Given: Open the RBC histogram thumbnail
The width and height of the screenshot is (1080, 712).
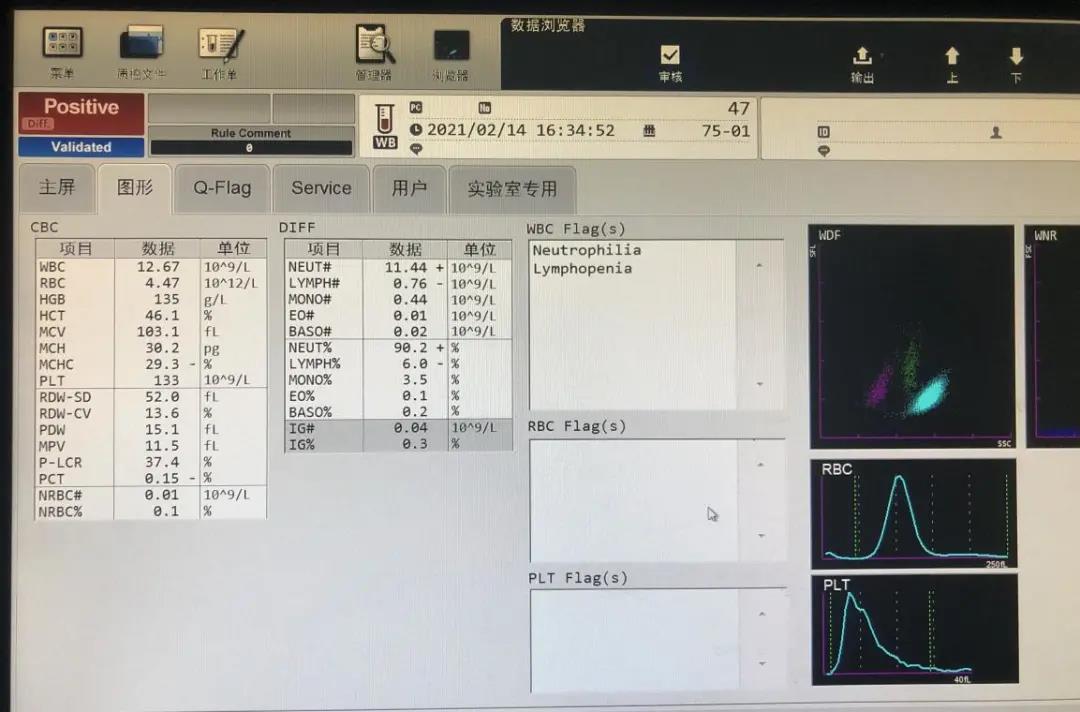Looking at the screenshot, I should [x=914, y=514].
